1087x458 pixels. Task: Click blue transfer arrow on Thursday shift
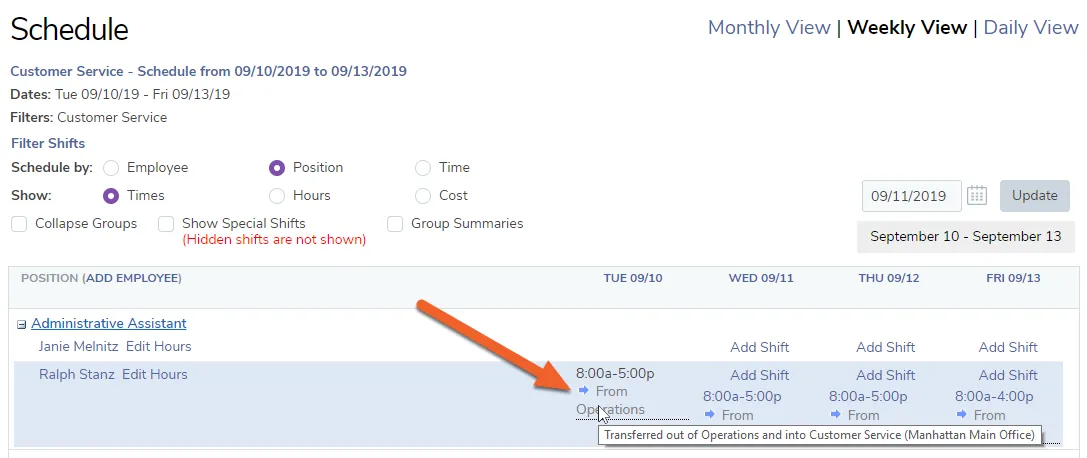pos(836,414)
